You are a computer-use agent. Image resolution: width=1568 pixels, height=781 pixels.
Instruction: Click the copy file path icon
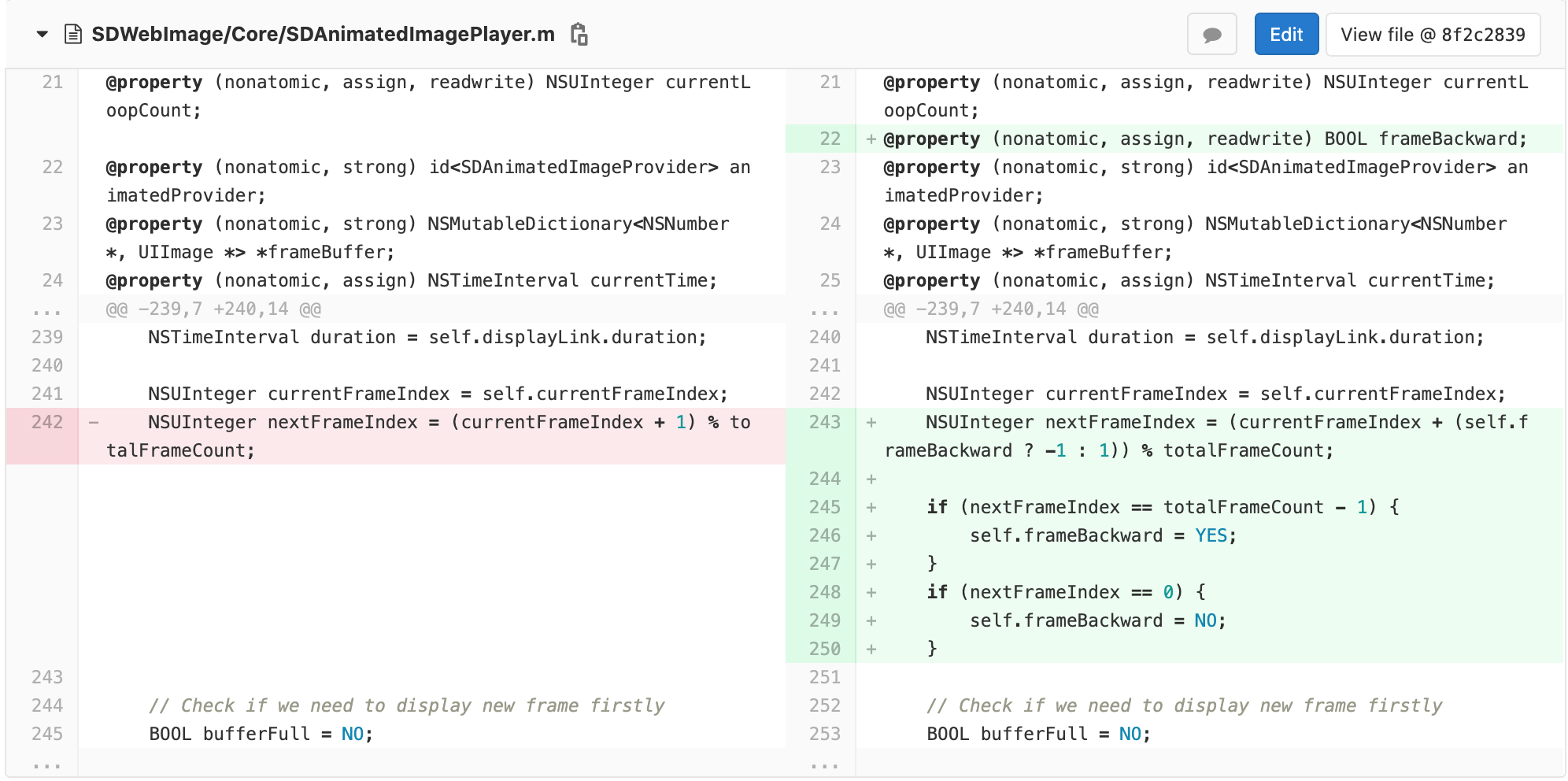coord(581,34)
